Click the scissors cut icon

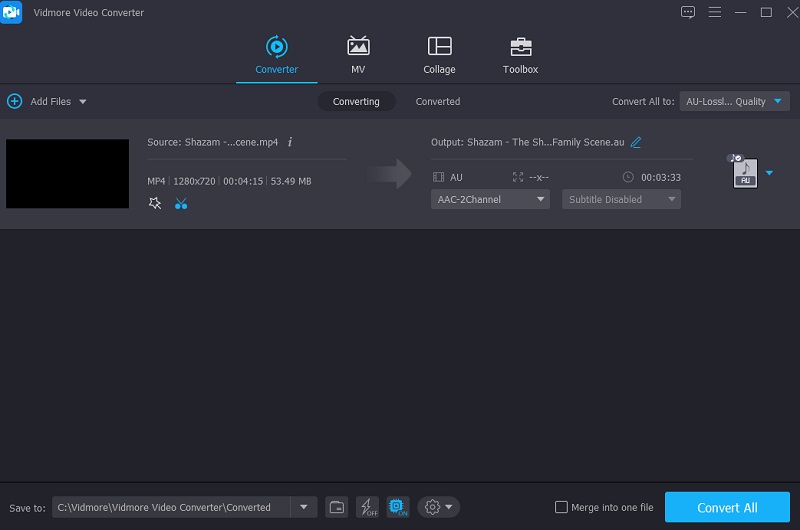(181, 203)
